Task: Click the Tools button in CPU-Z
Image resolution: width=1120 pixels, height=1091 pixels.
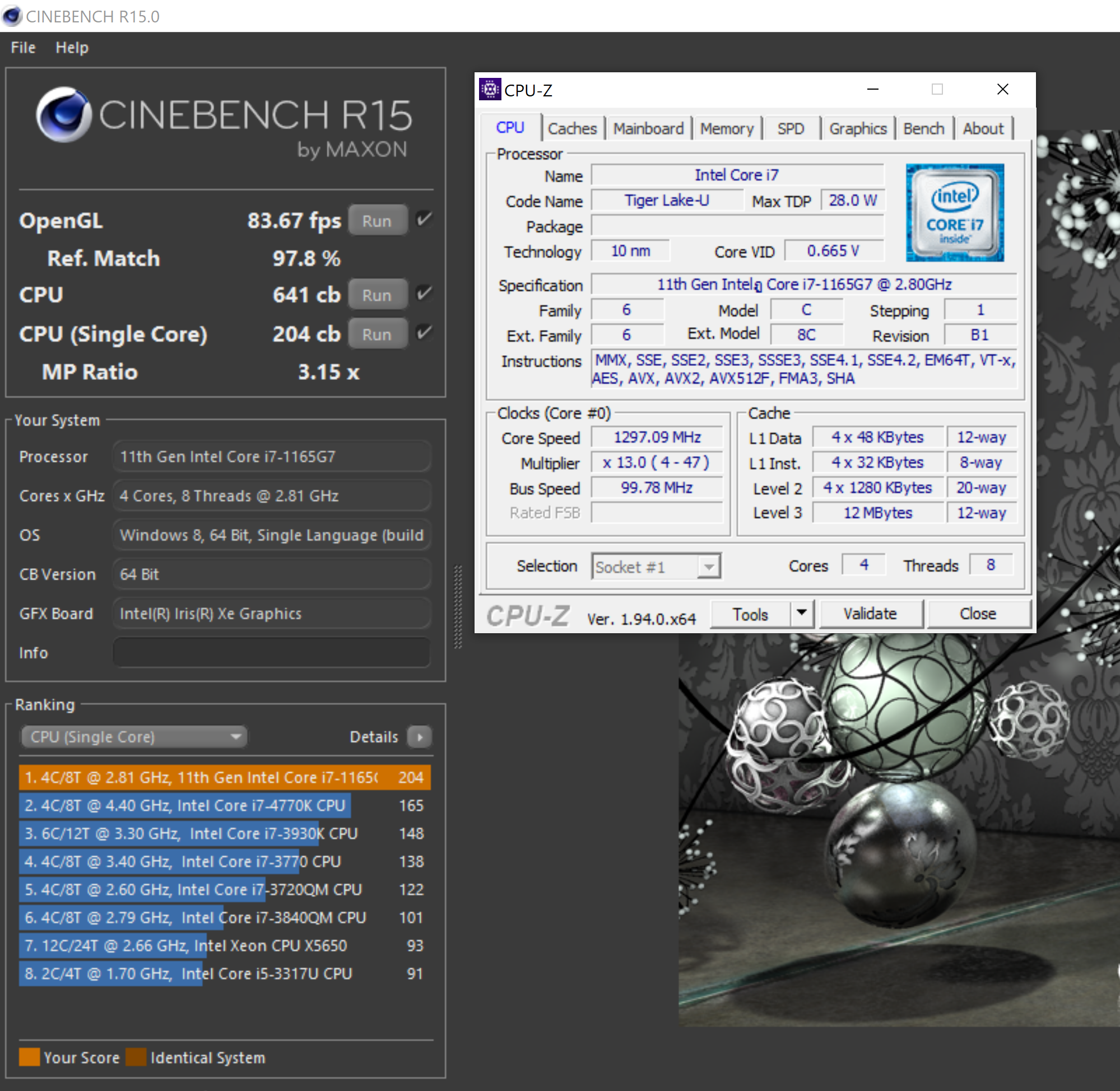Action: coord(750,614)
